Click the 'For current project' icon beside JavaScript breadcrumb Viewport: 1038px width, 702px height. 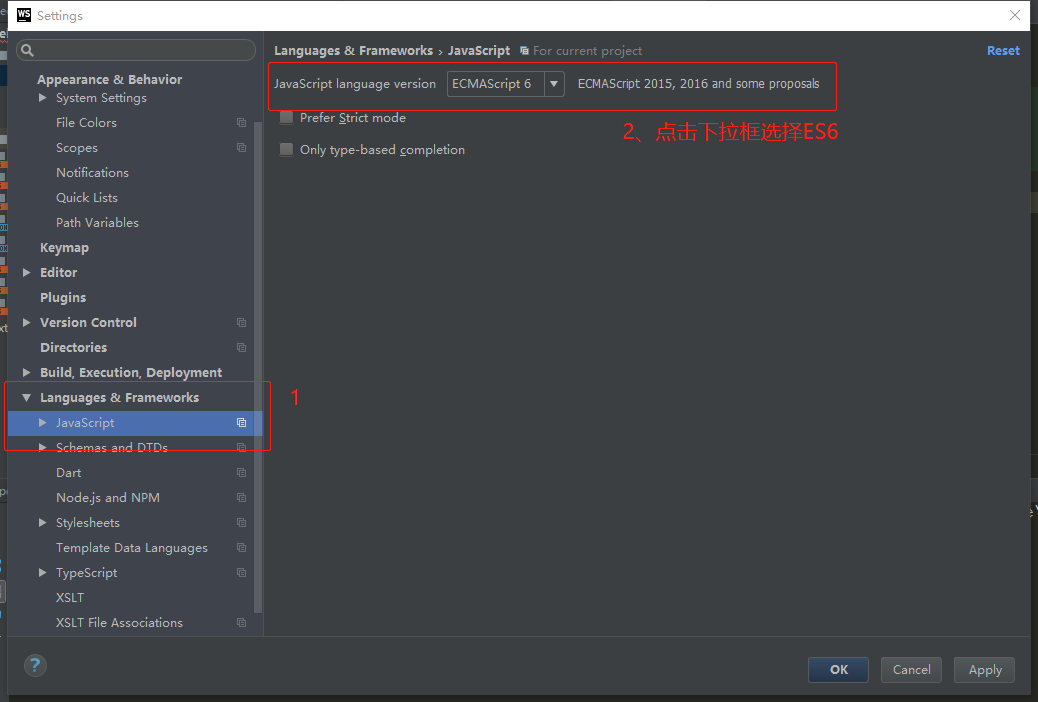[x=525, y=50]
